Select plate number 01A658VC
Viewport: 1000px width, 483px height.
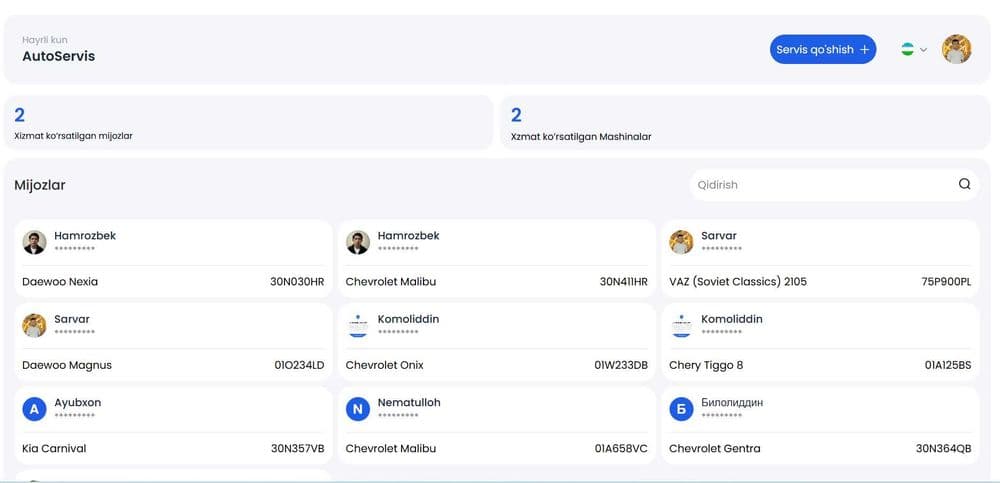point(621,449)
